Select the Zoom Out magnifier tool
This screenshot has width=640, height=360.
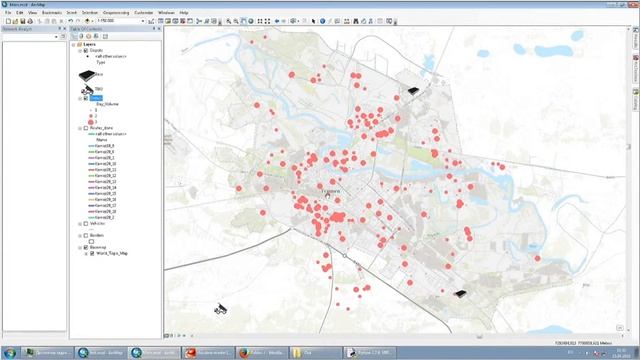coord(236,21)
